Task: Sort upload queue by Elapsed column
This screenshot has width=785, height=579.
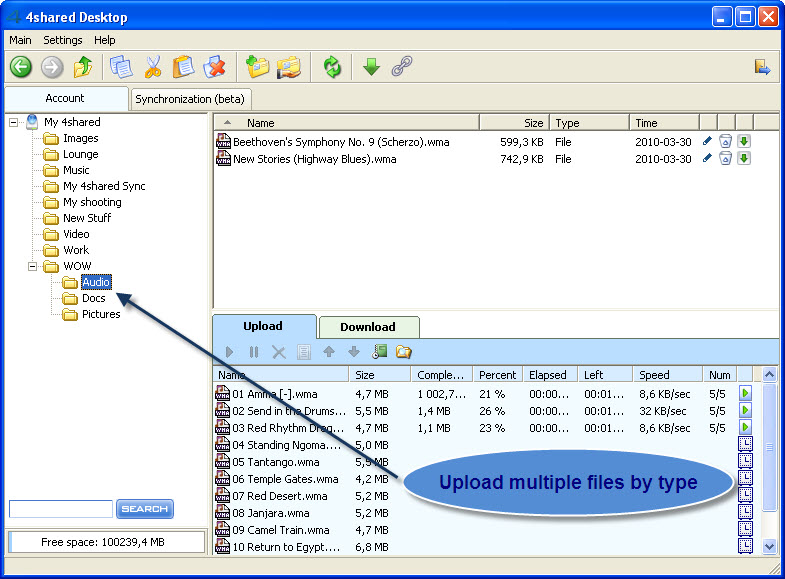Action: click(550, 375)
